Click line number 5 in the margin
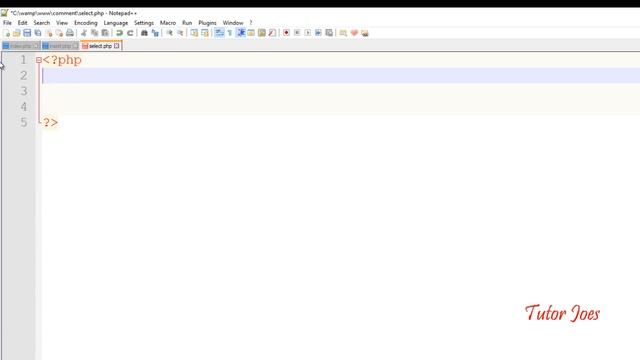640x360 pixels. point(24,122)
